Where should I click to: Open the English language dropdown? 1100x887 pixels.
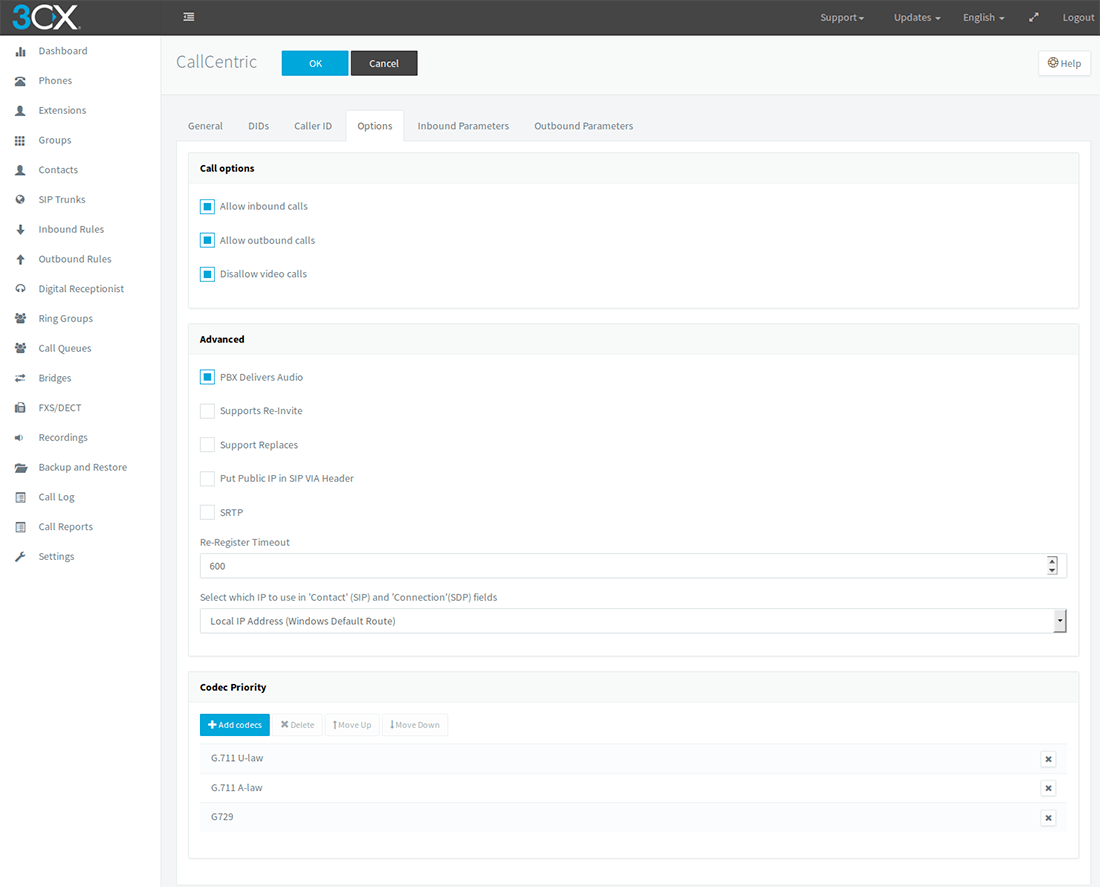tap(982, 17)
